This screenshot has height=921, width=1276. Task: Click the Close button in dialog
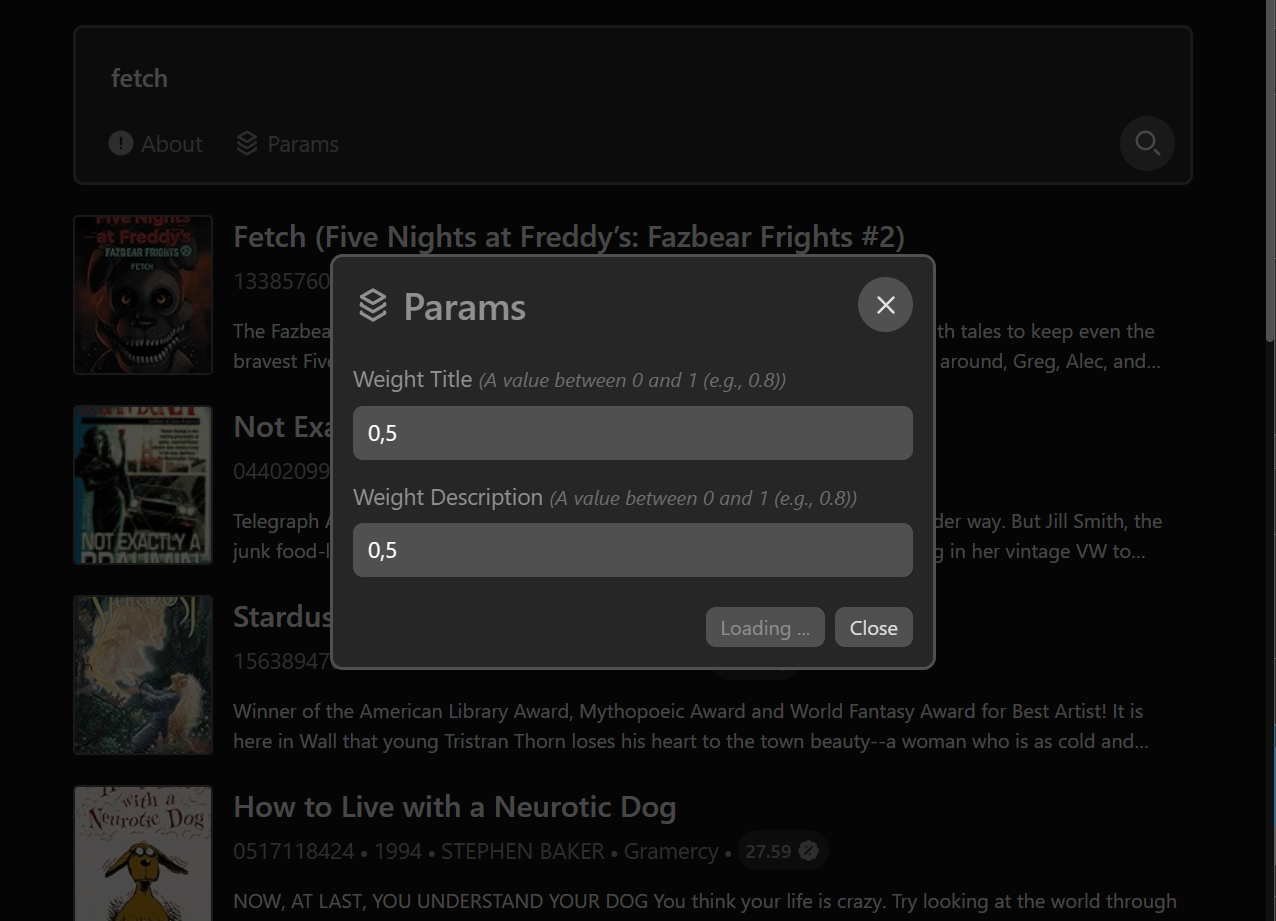pyautogui.click(x=874, y=628)
